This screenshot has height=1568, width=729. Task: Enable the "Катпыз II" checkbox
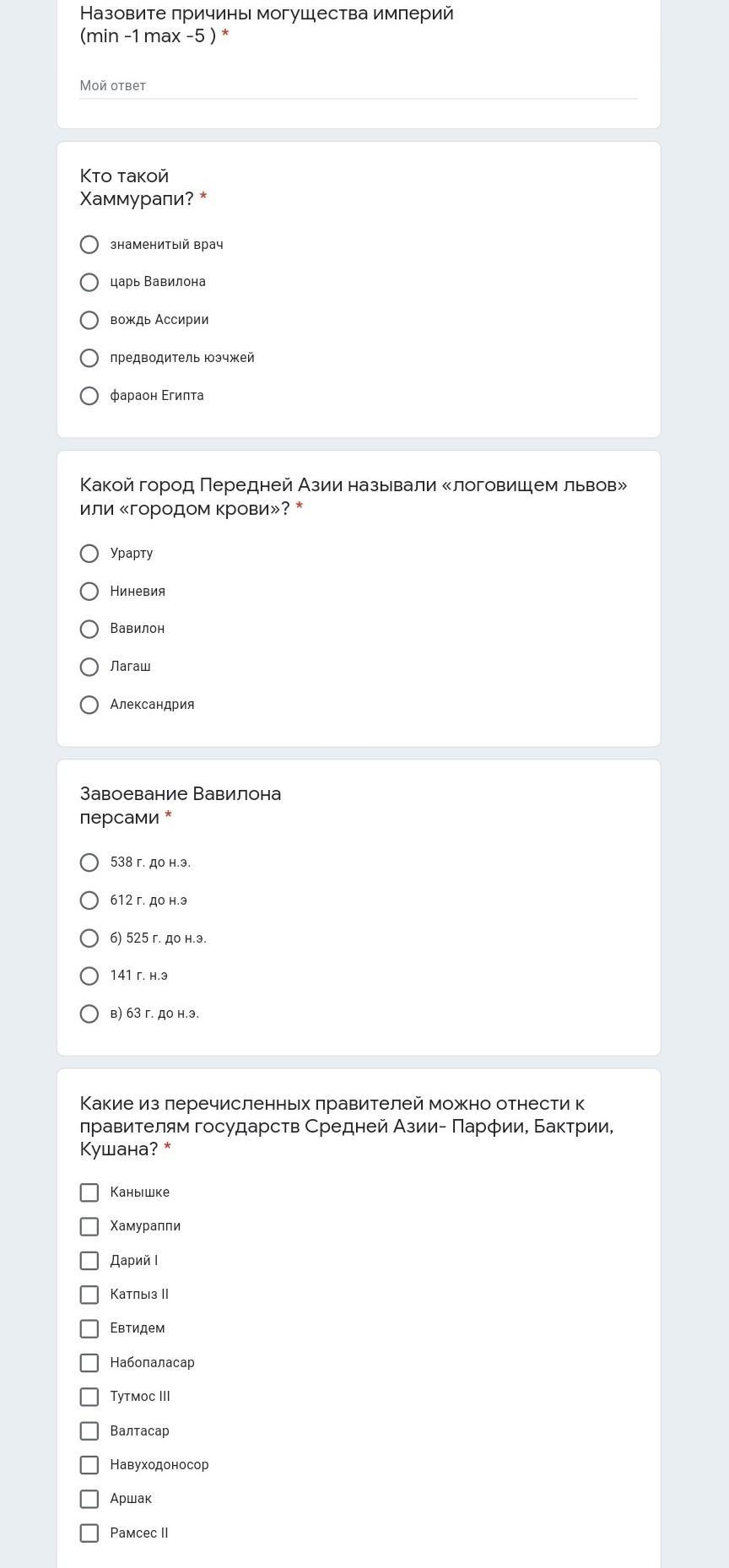click(x=89, y=1295)
